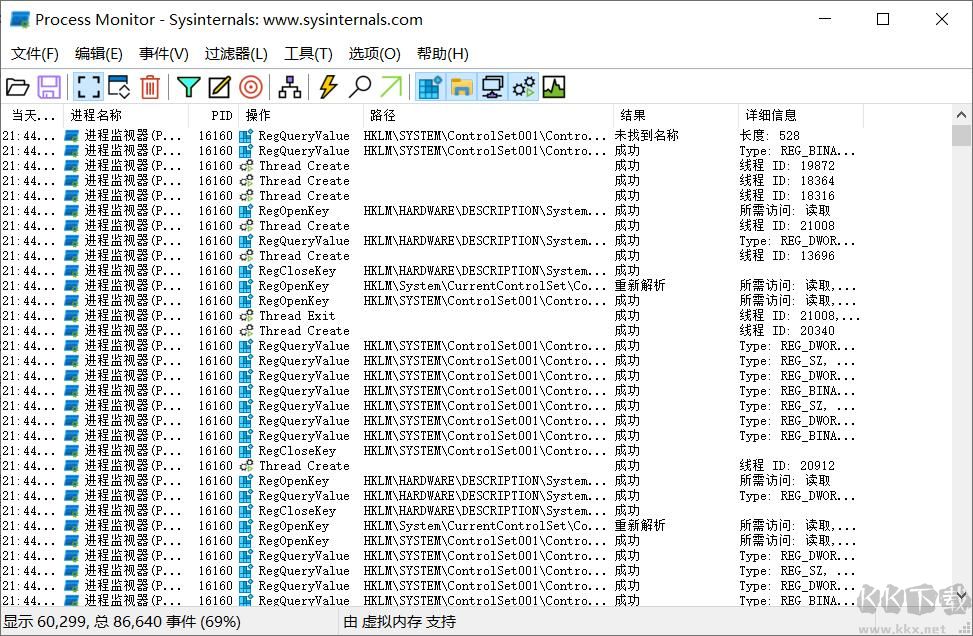The width and height of the screenshot is (973, 636).
Task: Show file system activity events
Action: click(460, 87)
